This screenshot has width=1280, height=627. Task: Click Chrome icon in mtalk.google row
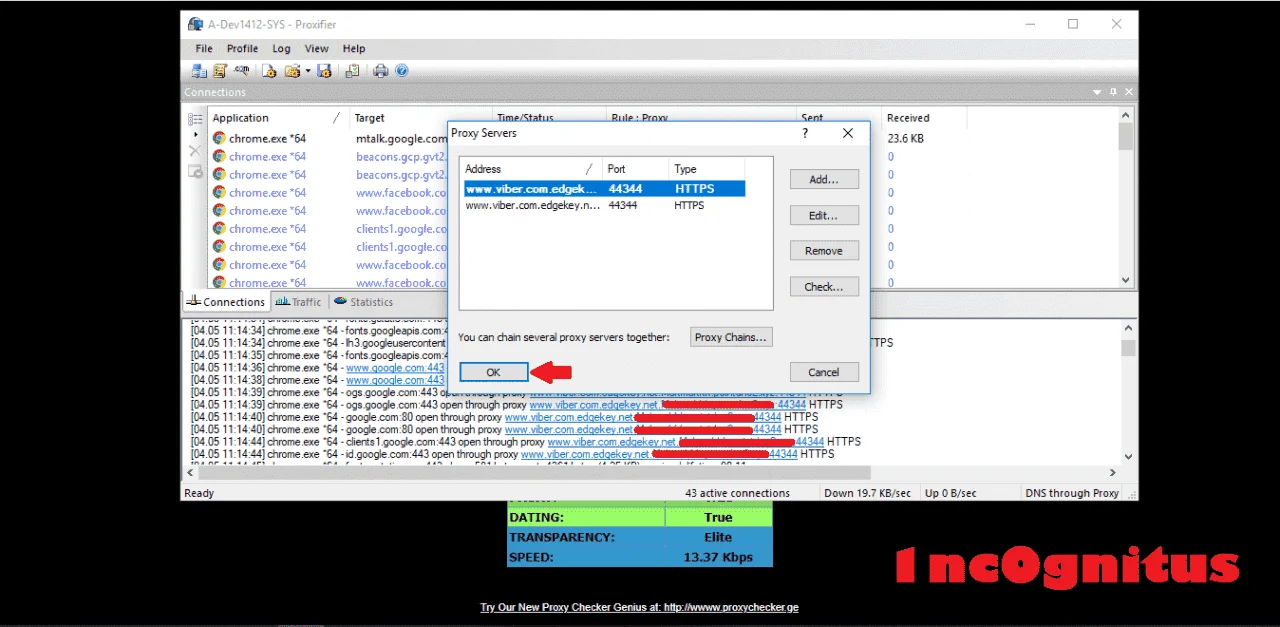point(219,138)
